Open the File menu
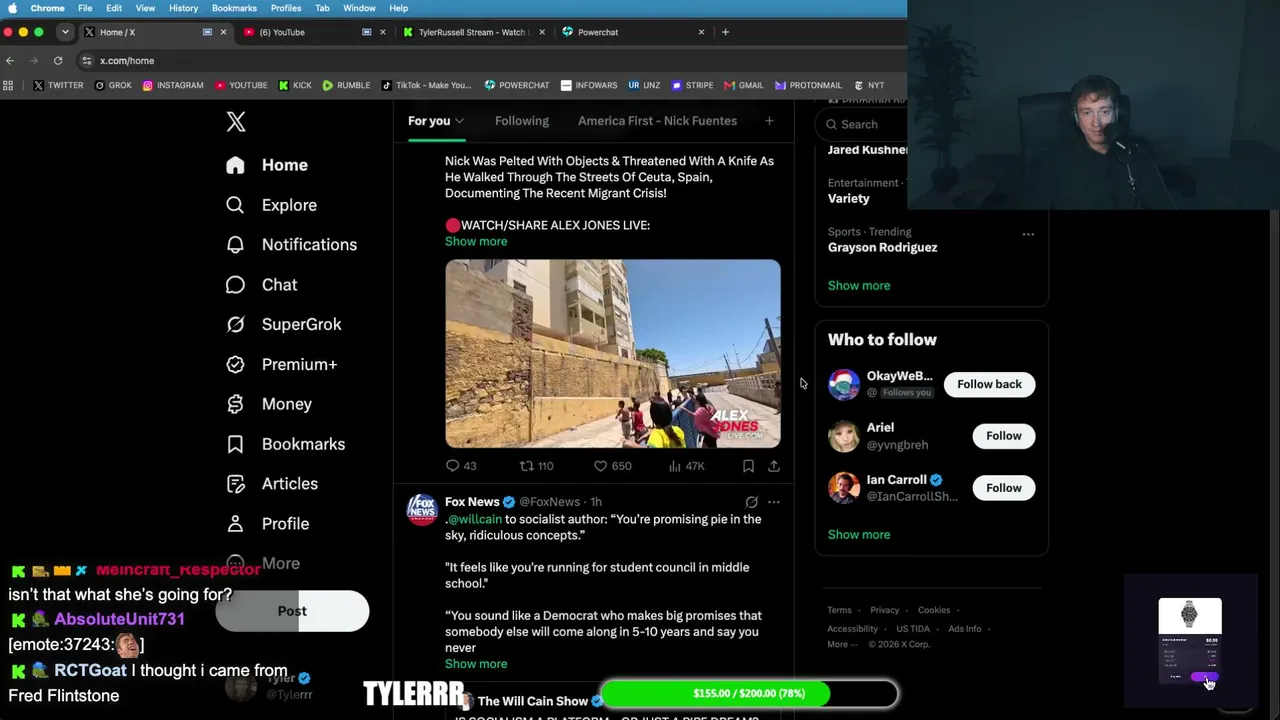Image resolution: width=1280 pixels, height=720 pixels. 85,8
